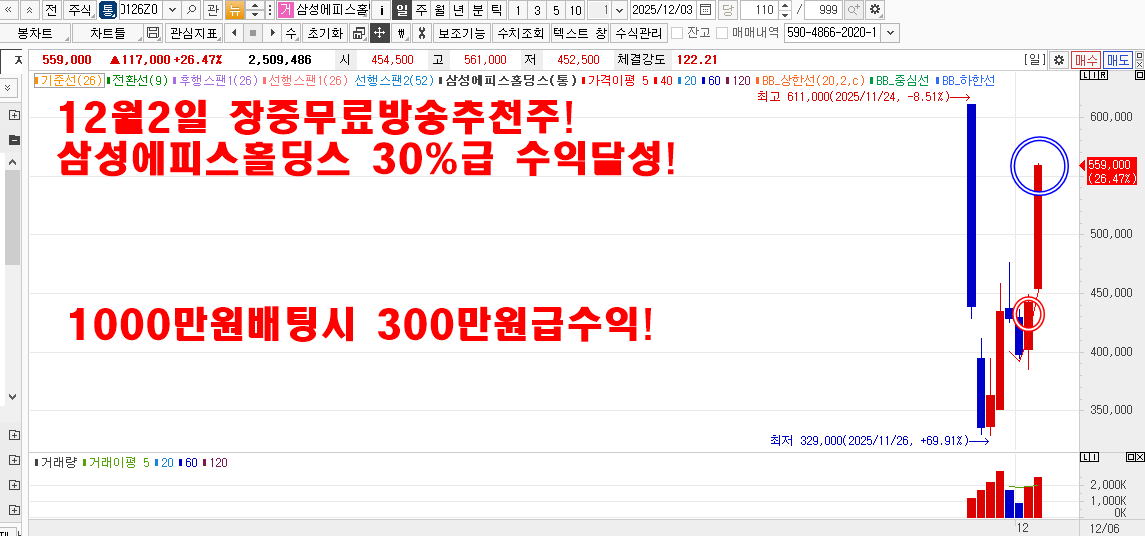Expand the stock code history dropdown
1145x536 pixels.
coord(173,10)
